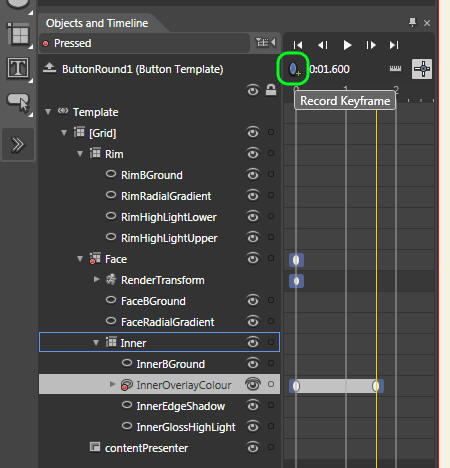Expand the RenderTransform node
This screenshot has height=468, width=450.
tap(96, 279)
